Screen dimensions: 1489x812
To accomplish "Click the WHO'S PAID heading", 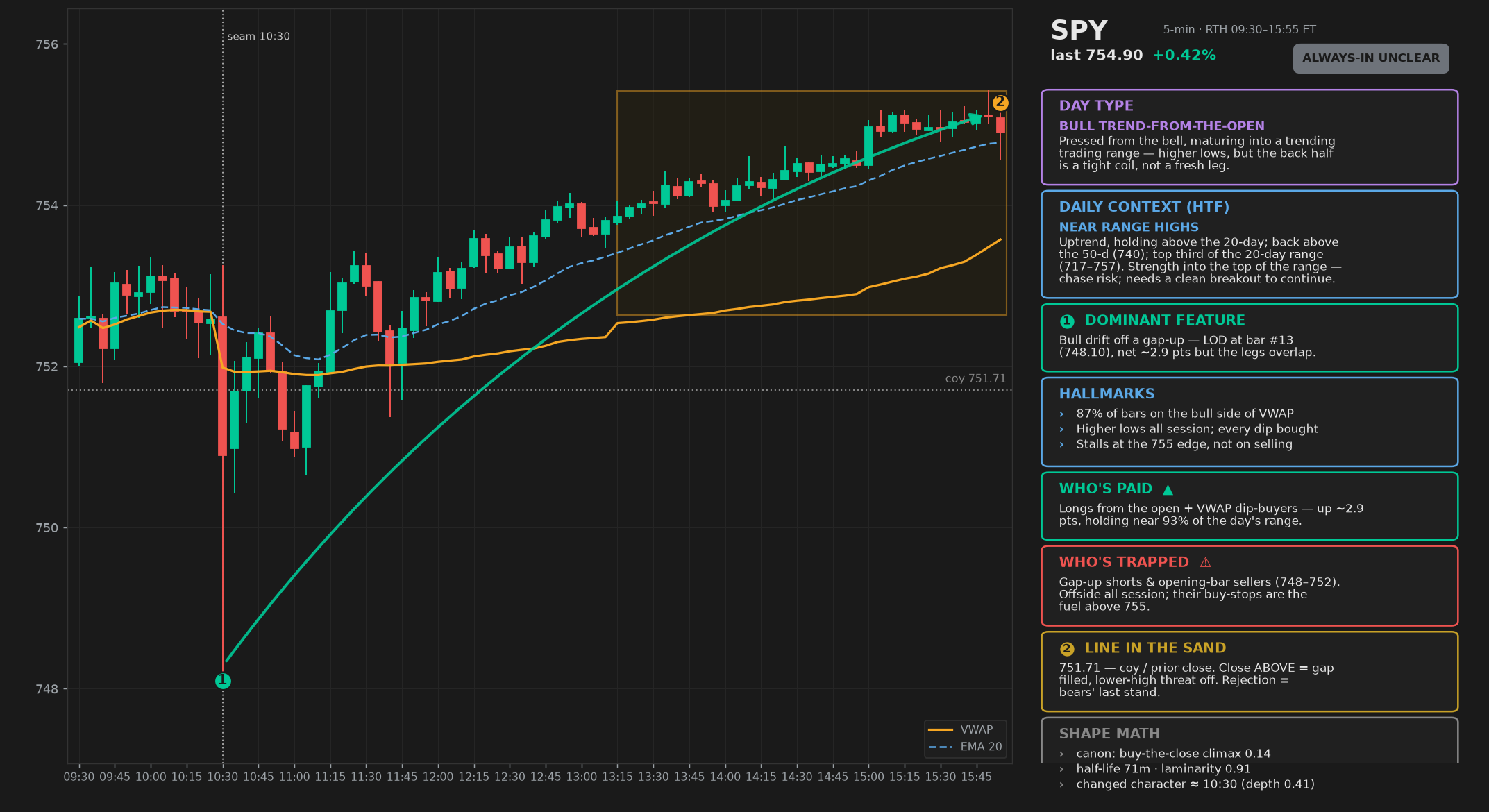I will click(x=1105, y=489).
